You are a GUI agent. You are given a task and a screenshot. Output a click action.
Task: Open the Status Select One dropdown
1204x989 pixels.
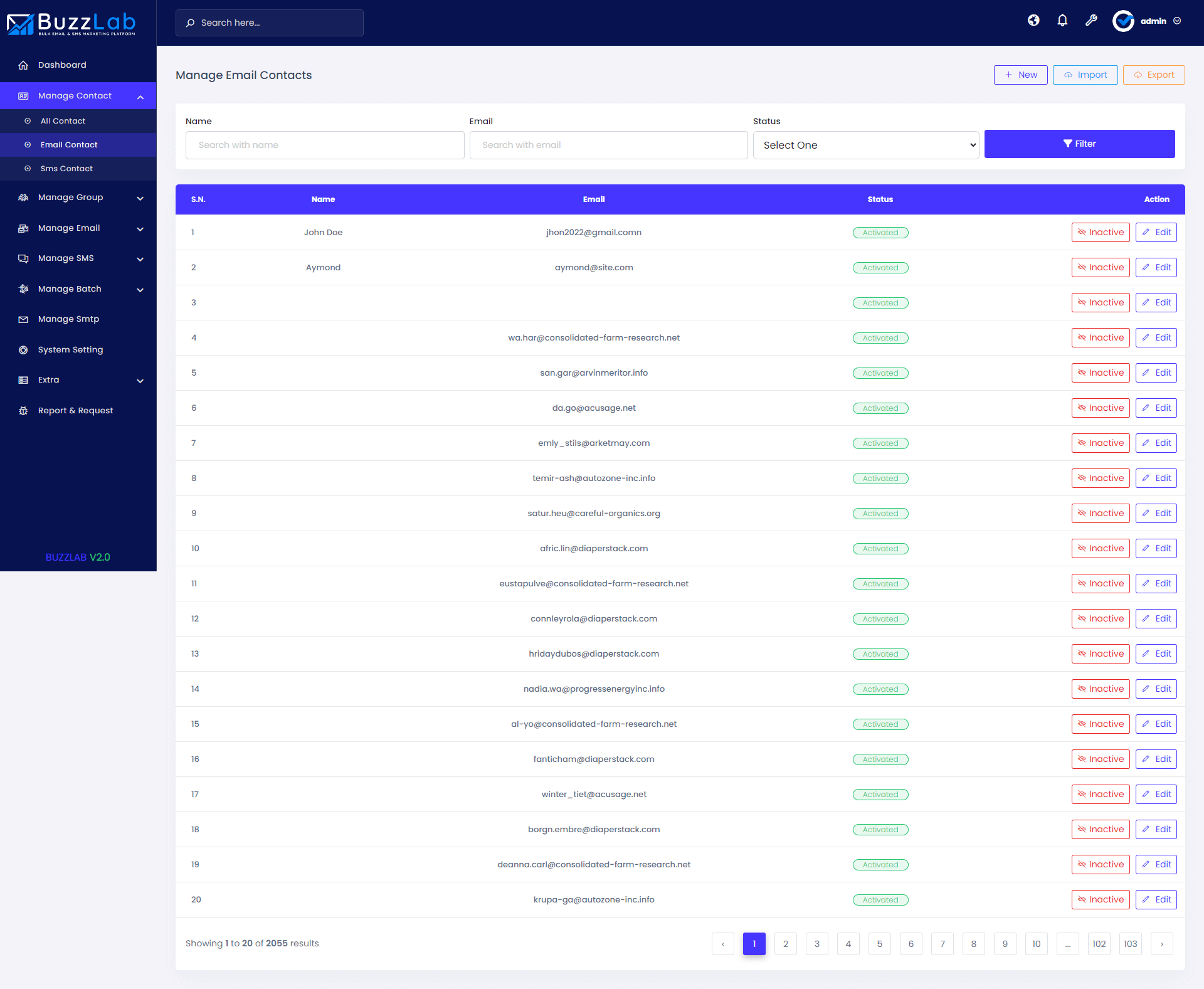coord(865,145)
